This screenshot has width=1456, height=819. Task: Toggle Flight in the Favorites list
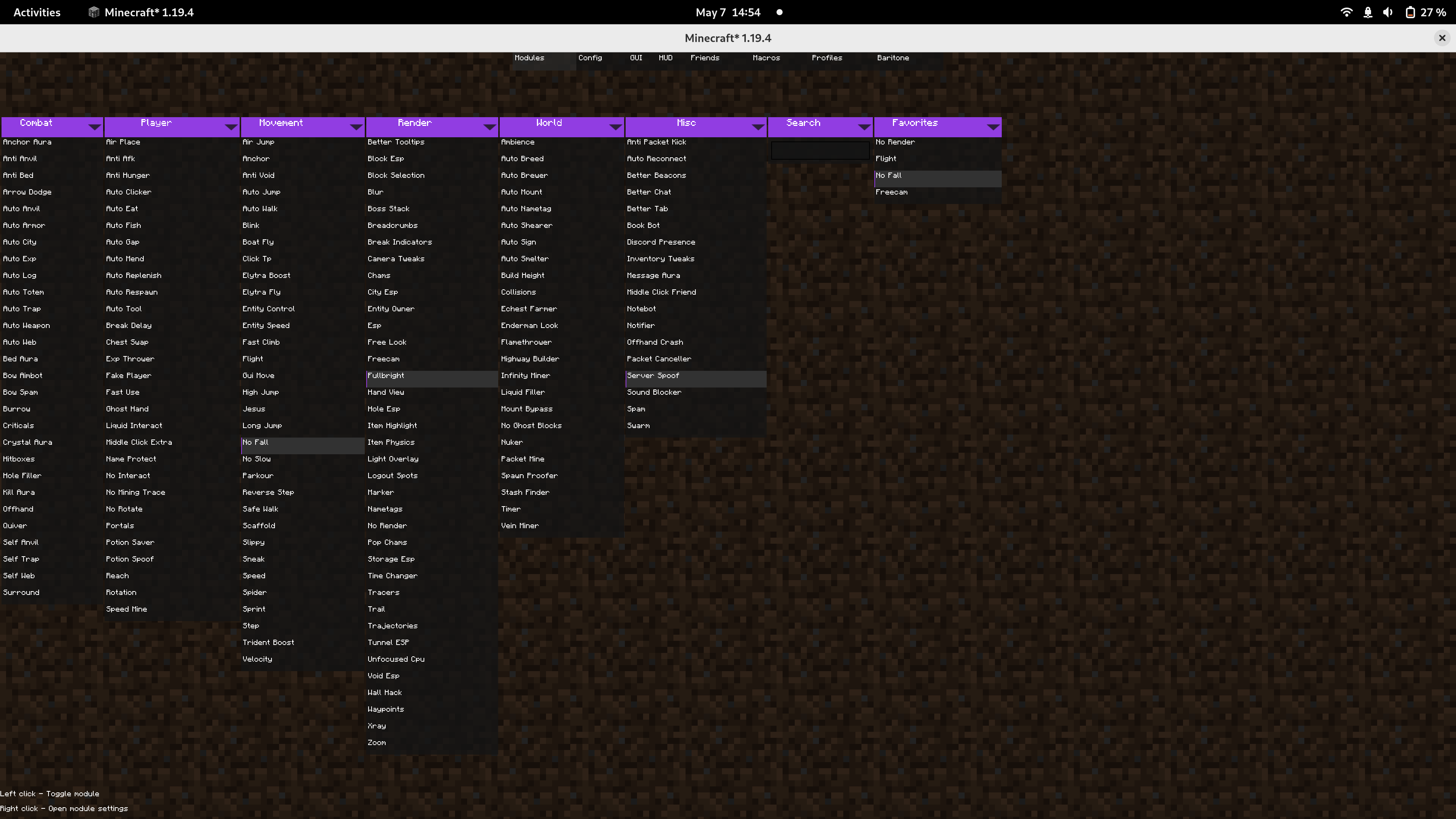(x=886, y=158)
